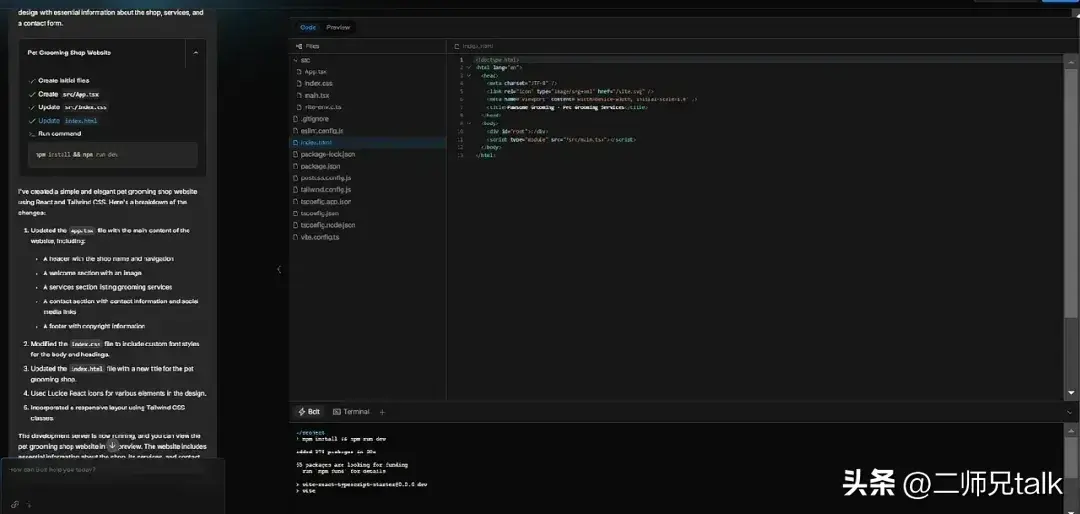Click the npm install && npm run dev command box
1080x514 pixels.
(113, 154)
